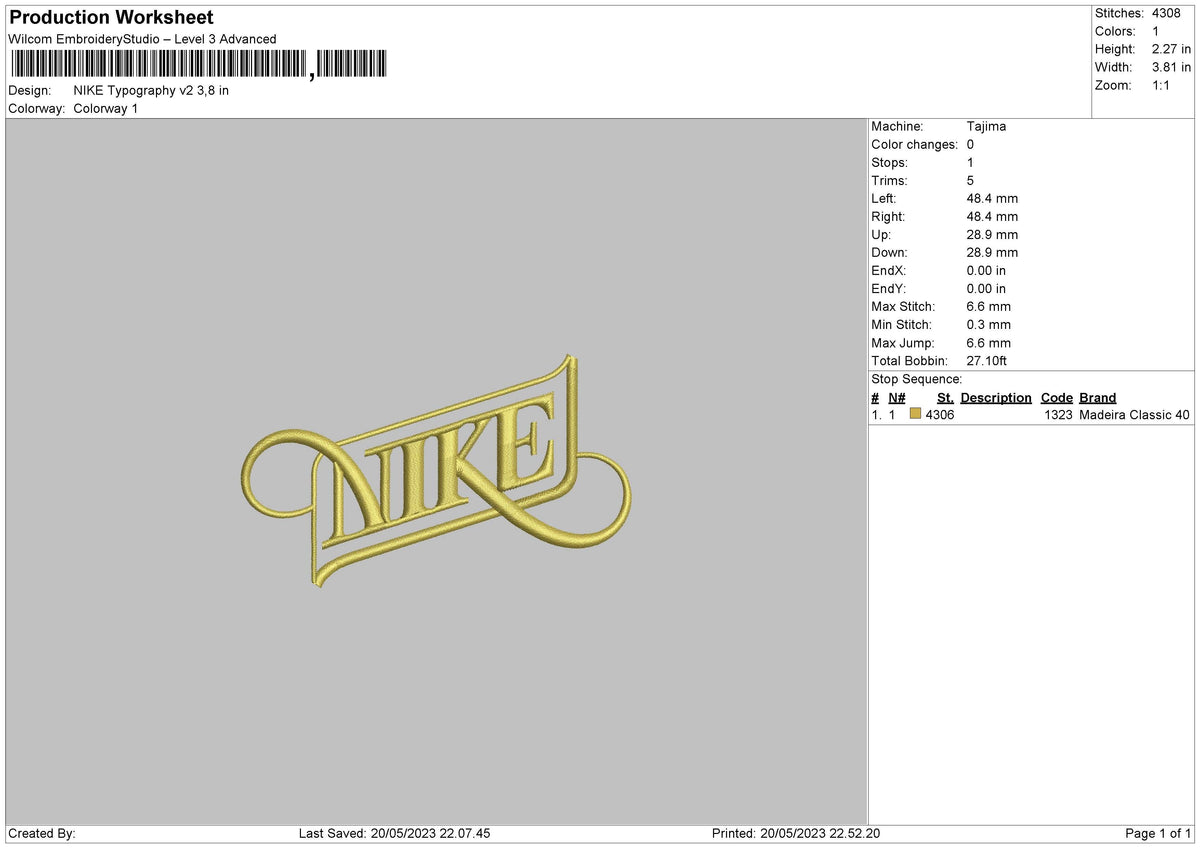Click the barcode under the title
Viewport: 1200px width, 848px height.
[197, 65]
